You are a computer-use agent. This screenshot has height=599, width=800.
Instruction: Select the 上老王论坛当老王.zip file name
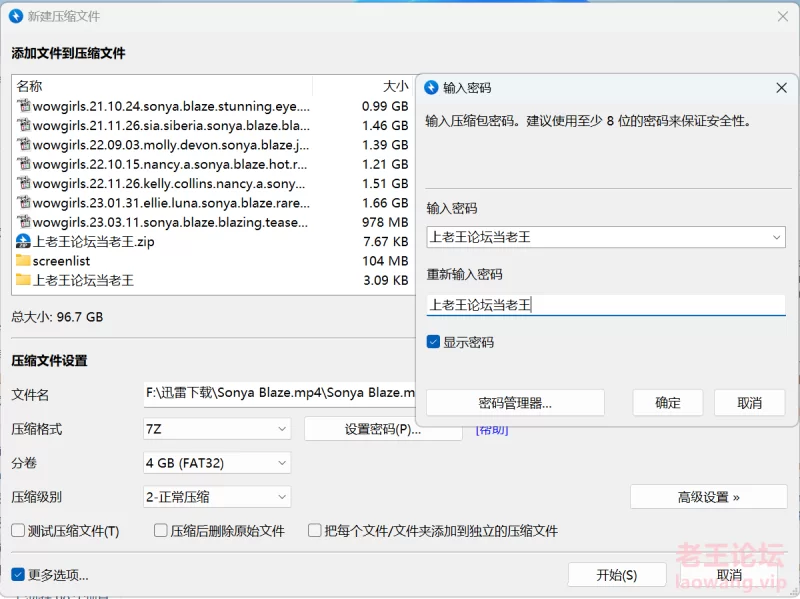93,241
